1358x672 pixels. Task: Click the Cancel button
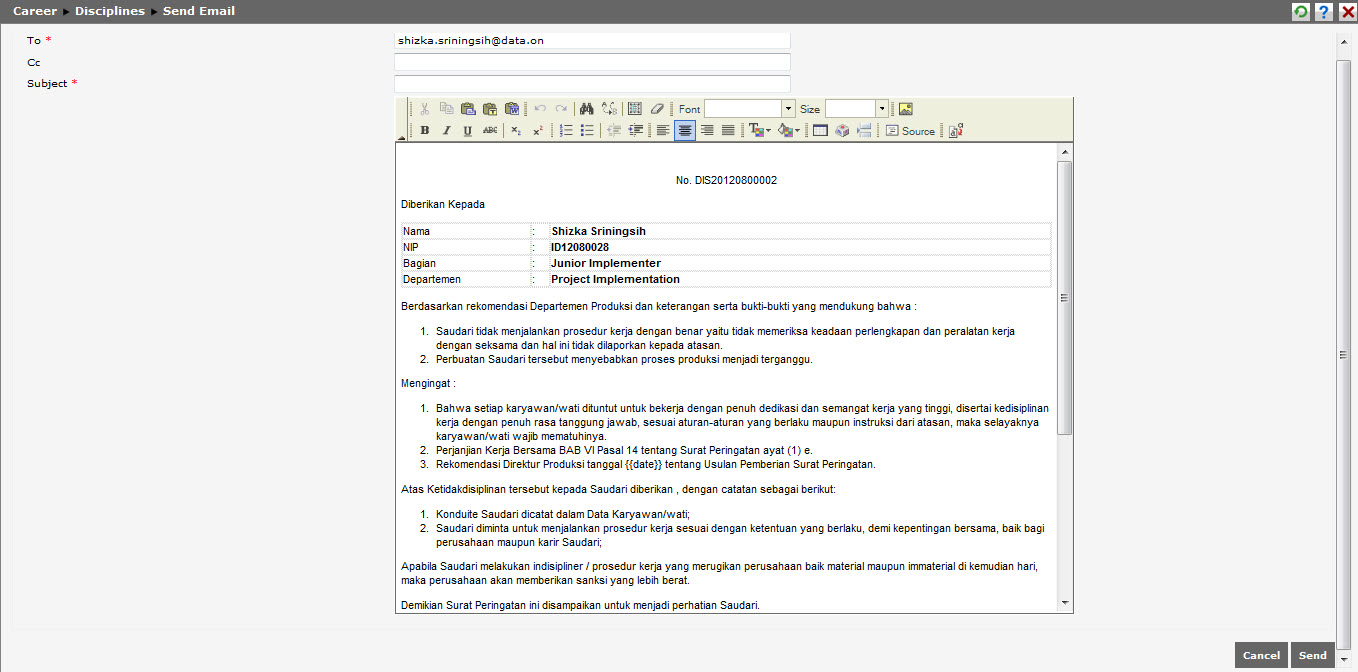[x=1260, y=655]
